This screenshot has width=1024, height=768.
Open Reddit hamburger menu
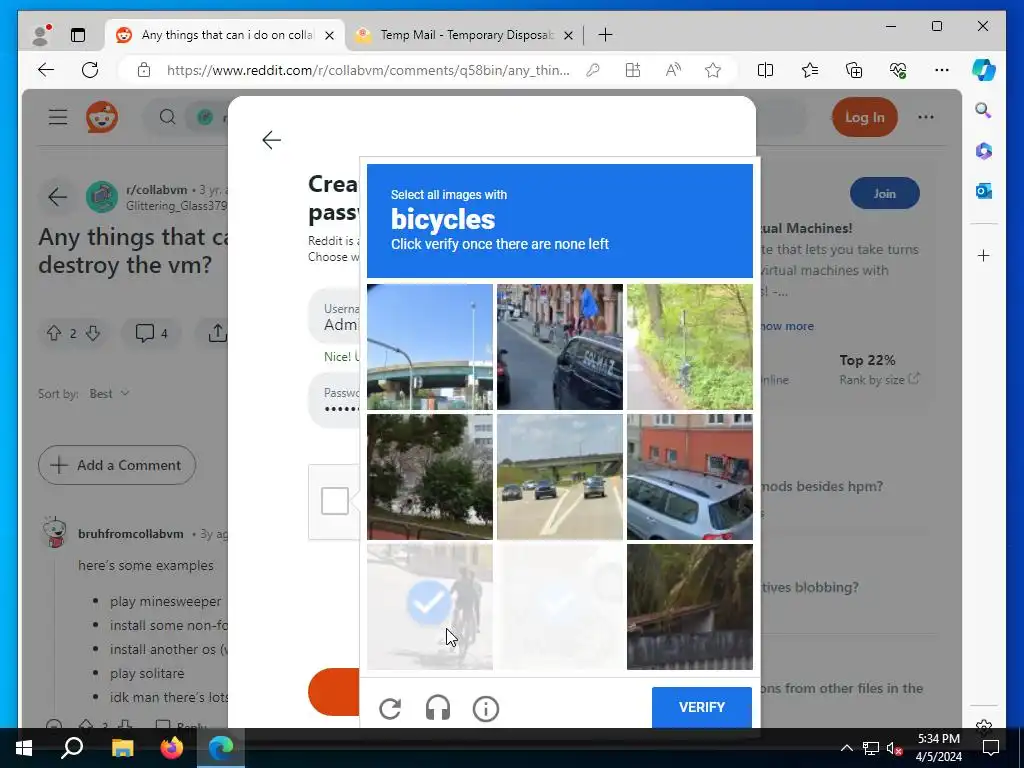coord(58,117)
